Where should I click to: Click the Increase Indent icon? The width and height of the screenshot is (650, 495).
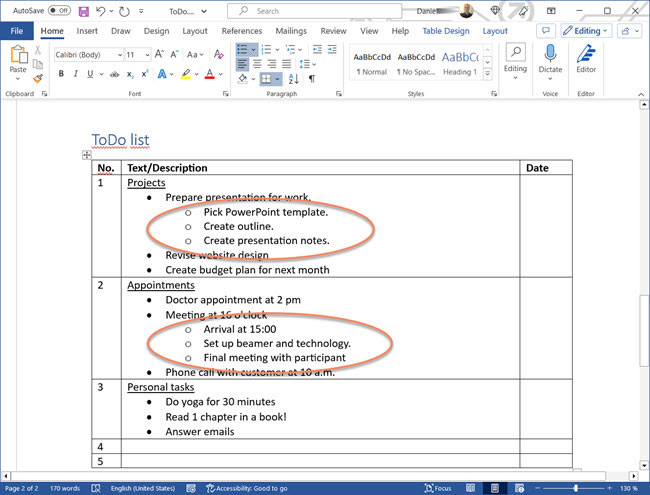pyautogui.click(x=332, y=50)
